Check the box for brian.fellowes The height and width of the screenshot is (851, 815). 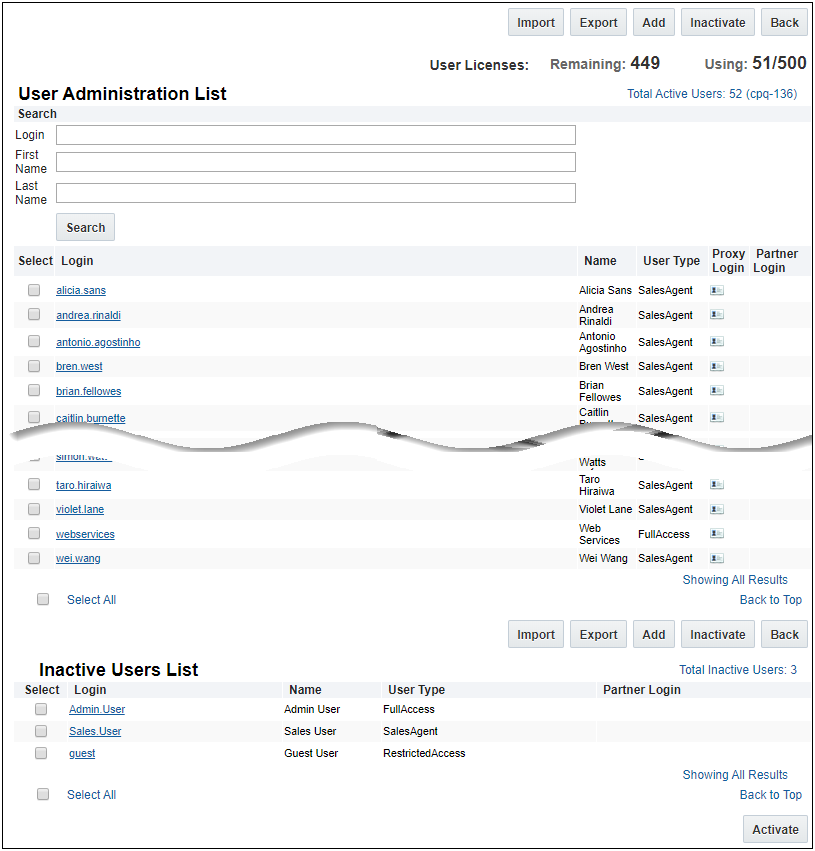pos(34,390)
